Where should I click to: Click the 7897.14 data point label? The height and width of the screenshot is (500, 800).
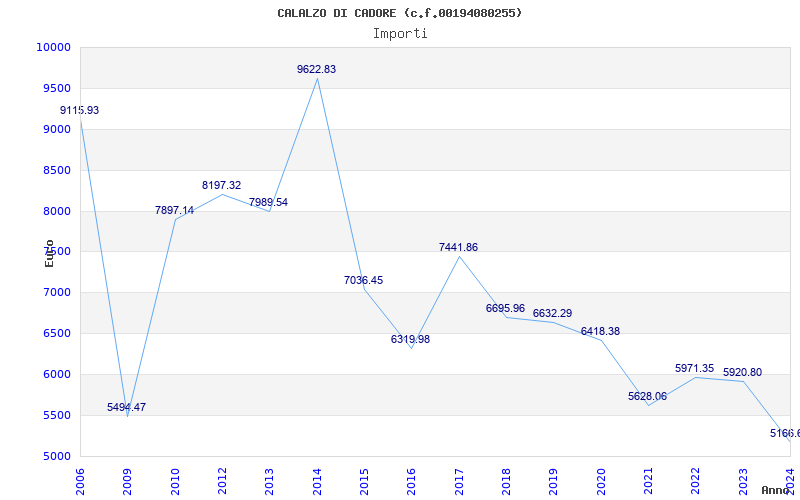click(x=174, y=210)
